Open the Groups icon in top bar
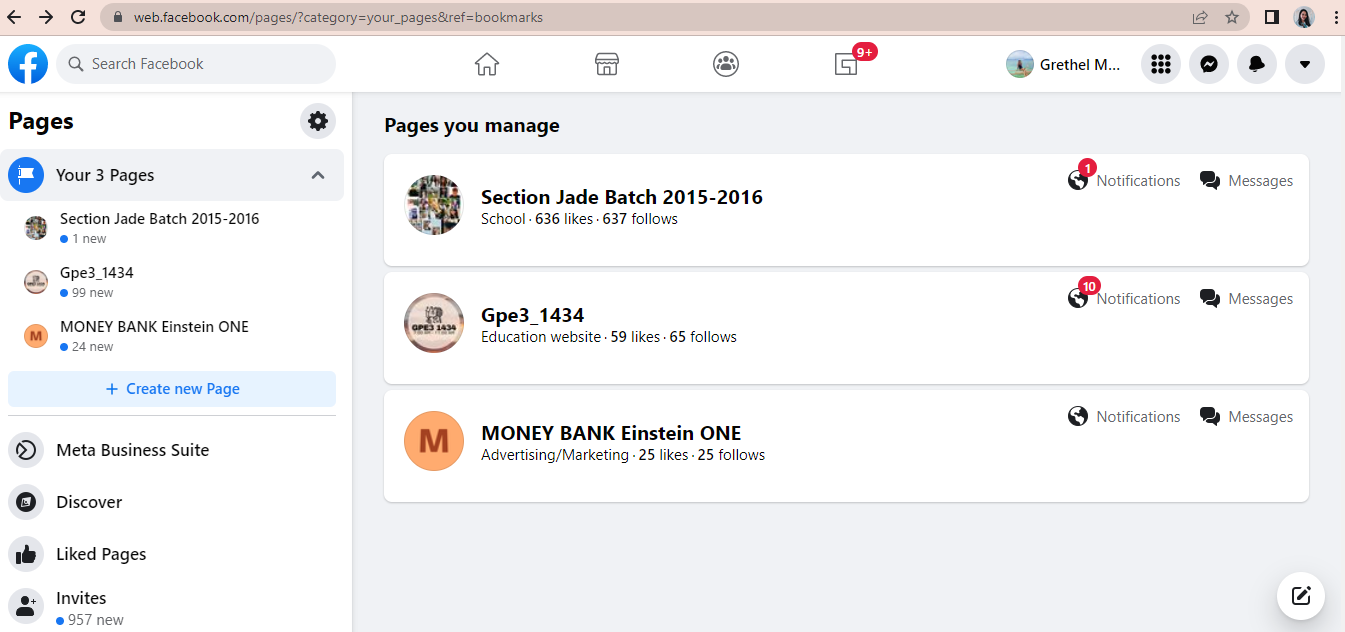The height and width of the screenshot is (632, 1345). (x=726, y=64)
